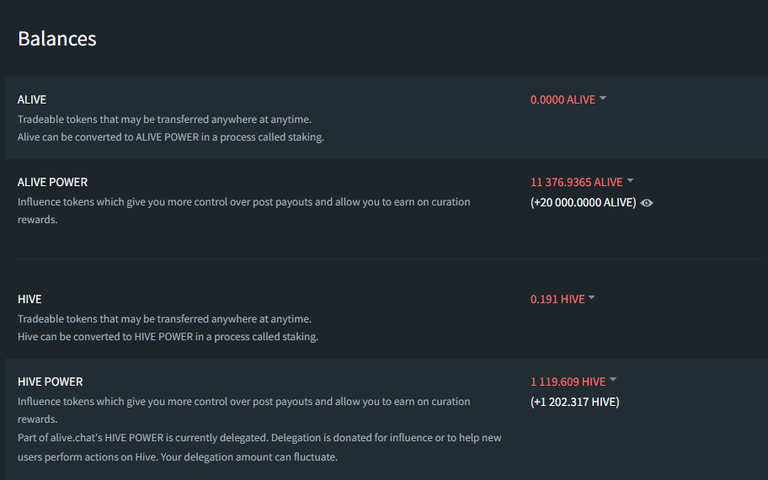Expand the arrow next to 1 119.609 HIVE
The height and width of the screenshot is (480, 768).
point(613,380)
